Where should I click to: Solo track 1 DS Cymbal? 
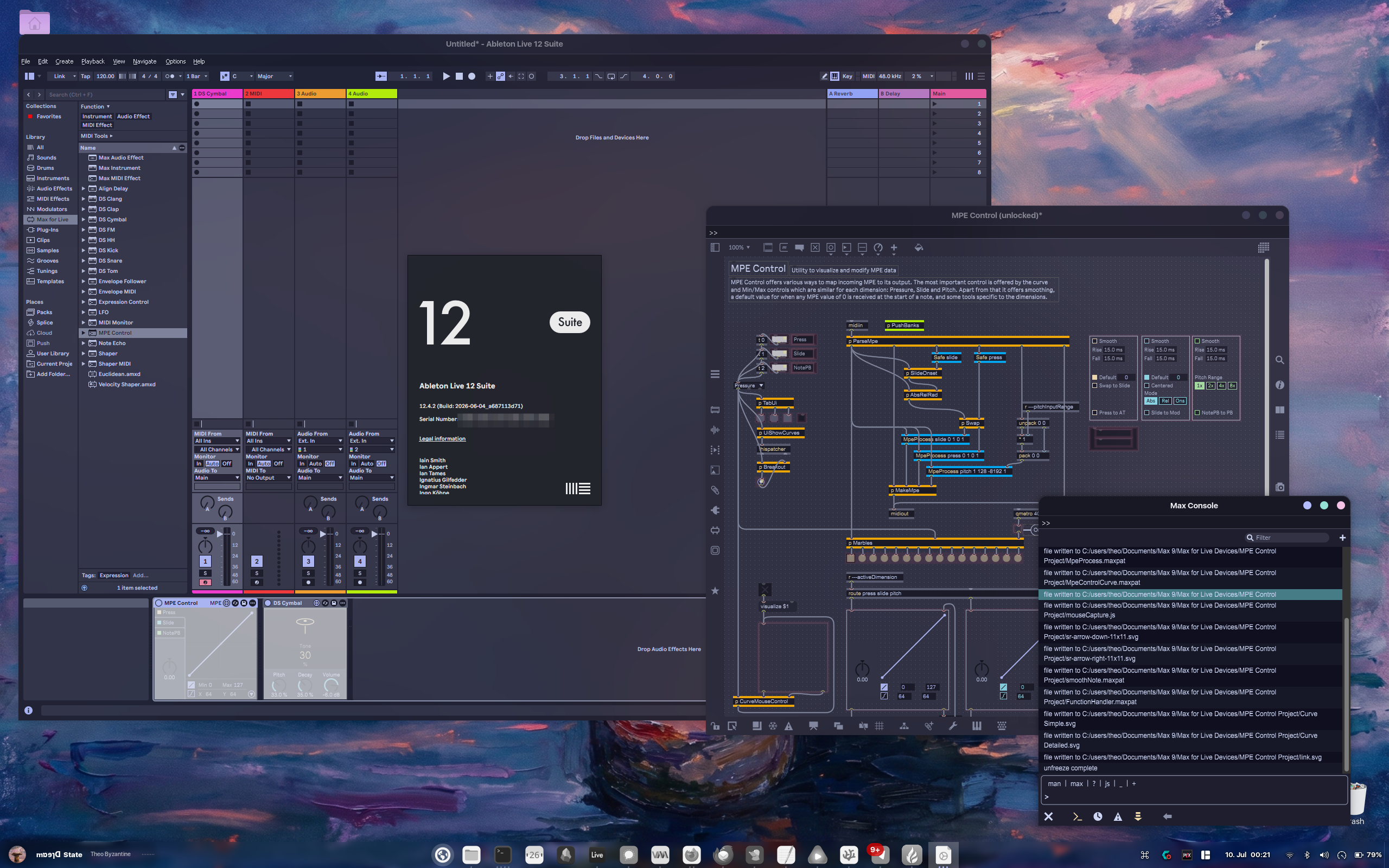[x=205, y=573]
